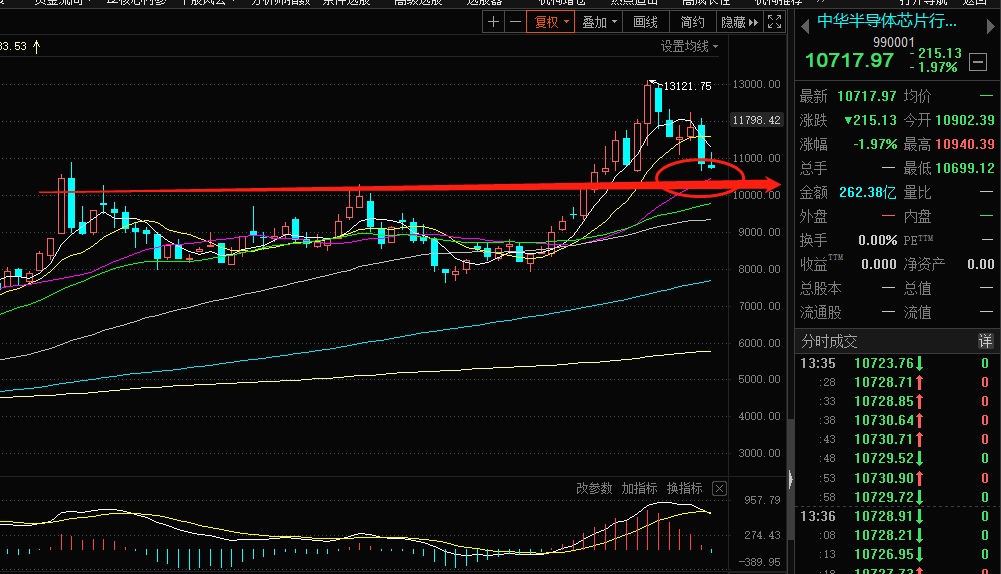This screenshot has height=574, width=1001.
Task: Collapse quote header with minus box icon
Action: [x=977, y=62]
